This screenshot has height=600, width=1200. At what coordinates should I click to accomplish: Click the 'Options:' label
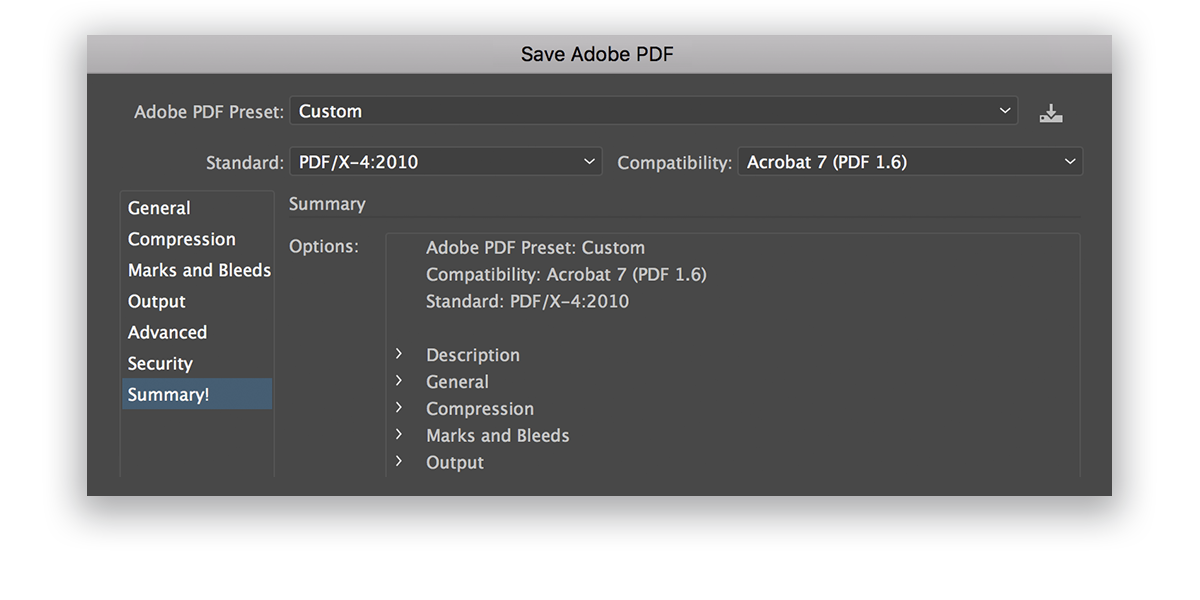click(x=323, y=246)
